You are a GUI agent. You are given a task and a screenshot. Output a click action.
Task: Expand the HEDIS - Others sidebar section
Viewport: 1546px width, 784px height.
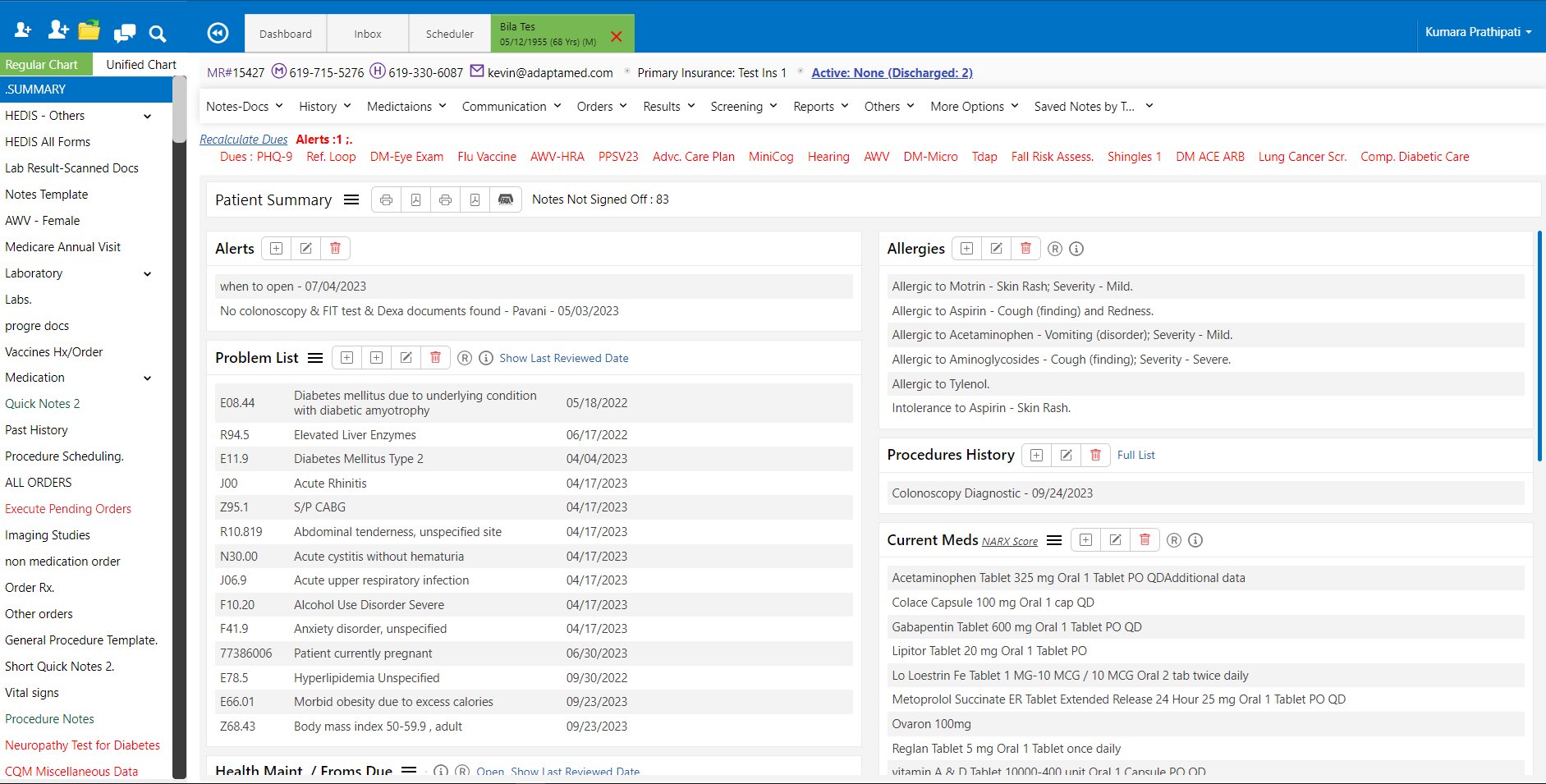click(x=147, y=116)
